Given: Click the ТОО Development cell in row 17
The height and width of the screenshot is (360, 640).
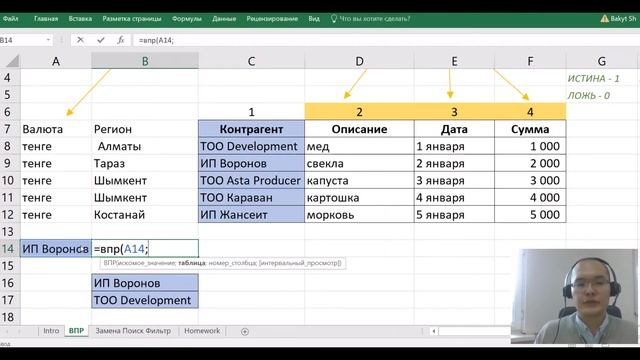Looking at the screenshot, I should pyautogui.click(x=145, y=300).
